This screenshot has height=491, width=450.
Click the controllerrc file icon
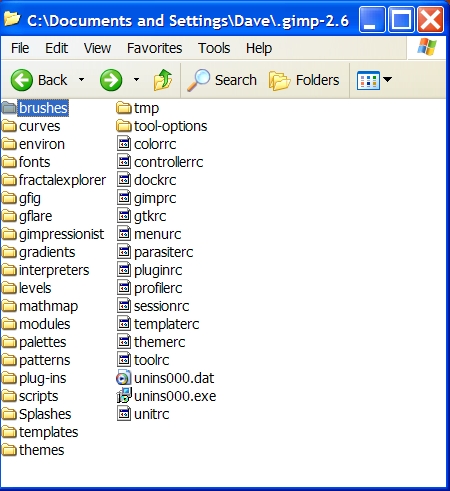[124, 162]
